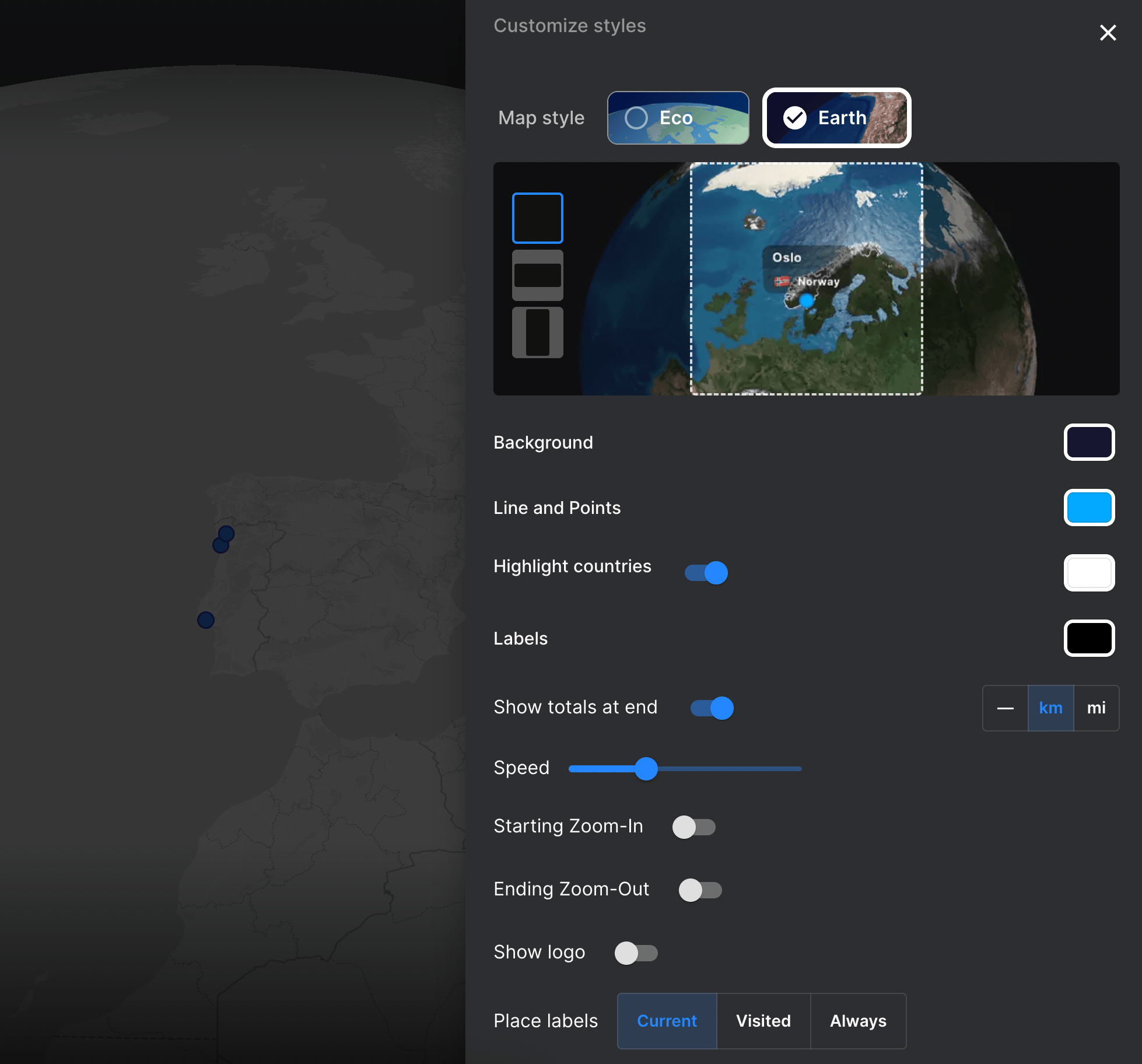Close the Customize styles panel
The image size is (1142, 1064).
(1107, 33)
